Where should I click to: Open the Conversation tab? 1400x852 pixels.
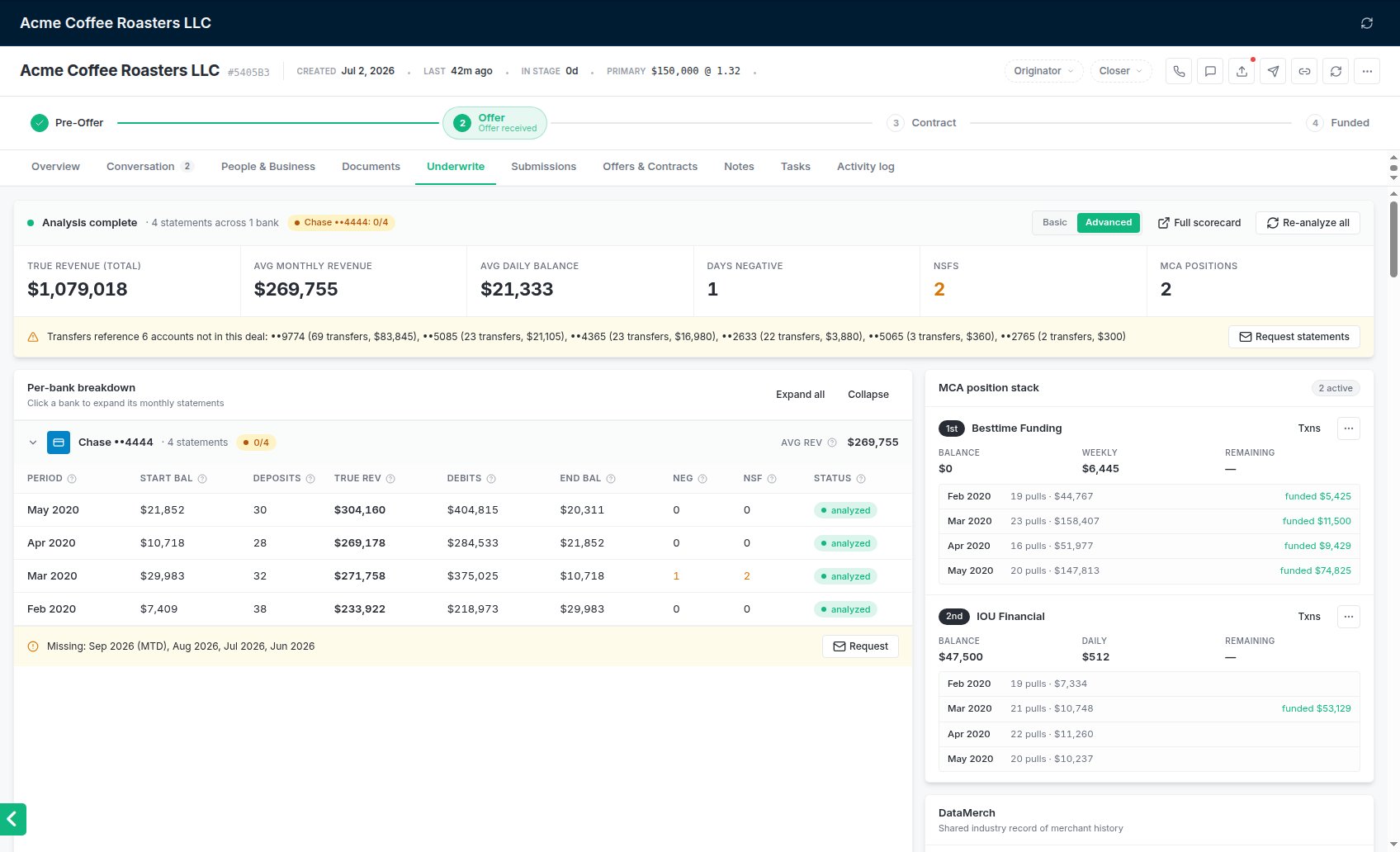tap(149, 167)
